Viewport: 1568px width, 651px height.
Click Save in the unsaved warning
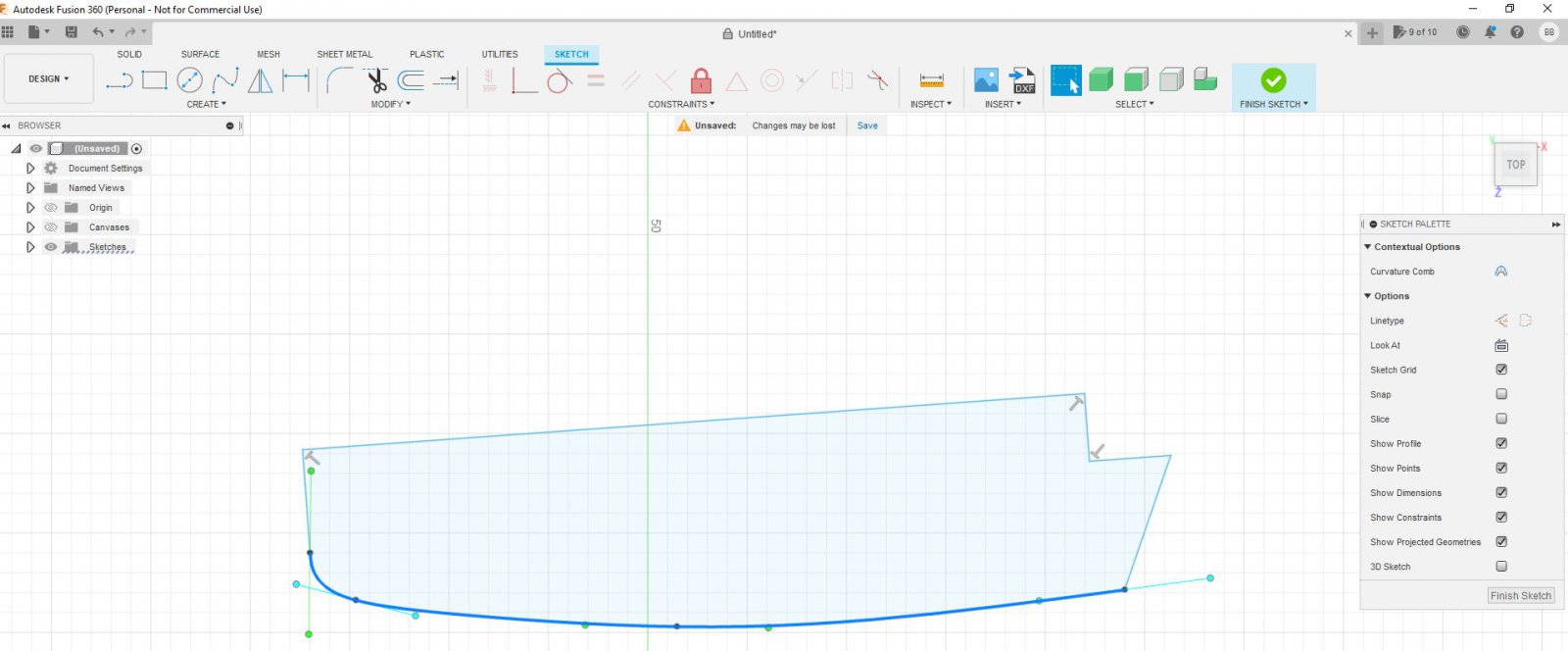click(867, 125)
